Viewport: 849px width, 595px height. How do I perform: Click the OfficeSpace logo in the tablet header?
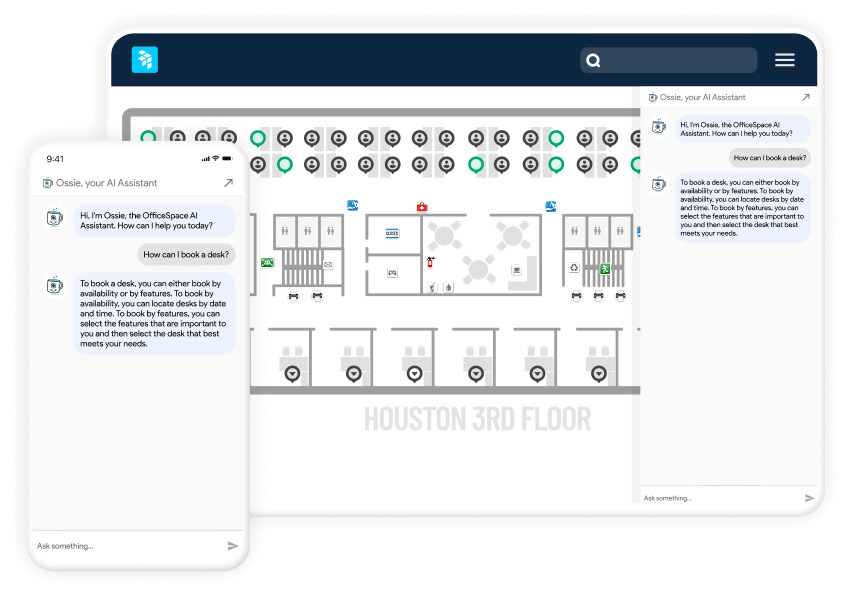click(x=145, y=60)
